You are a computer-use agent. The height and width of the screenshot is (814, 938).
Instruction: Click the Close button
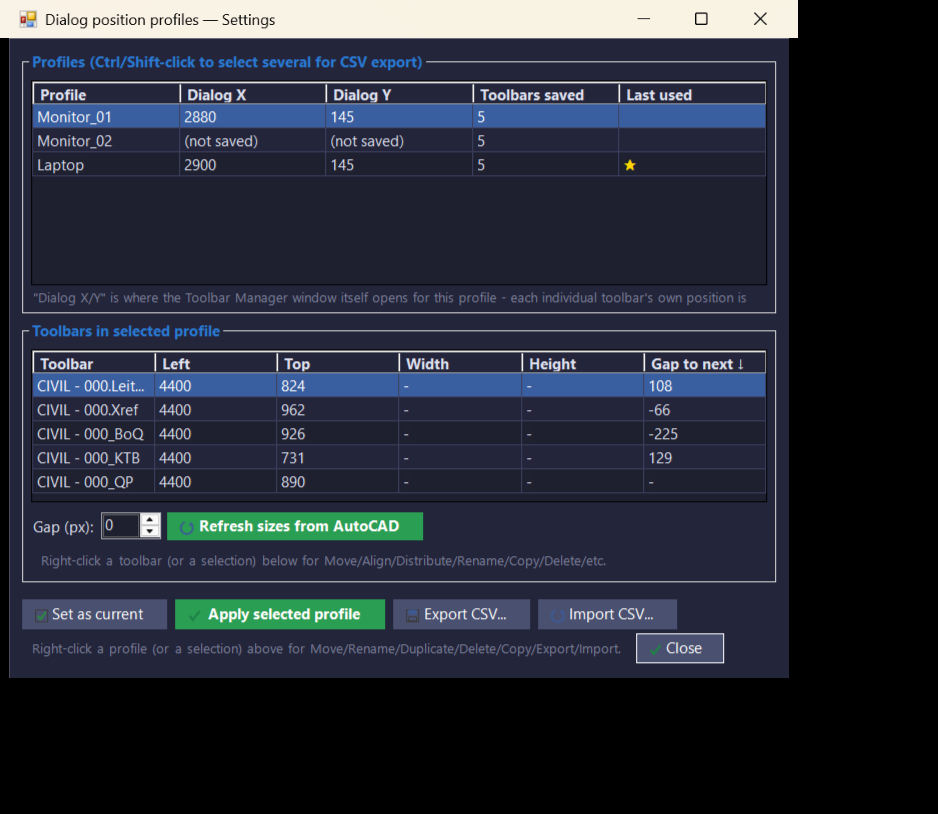point(680,648)
